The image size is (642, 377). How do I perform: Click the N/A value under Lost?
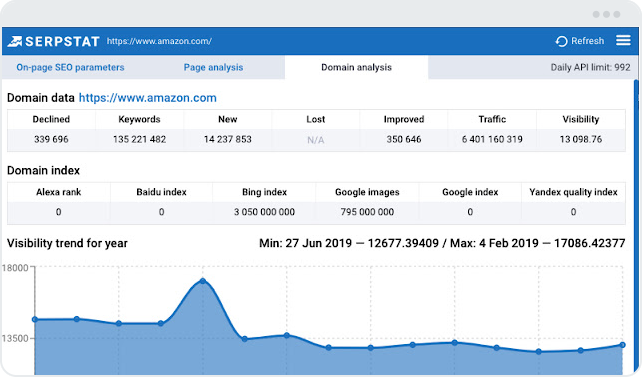(316, 140)
